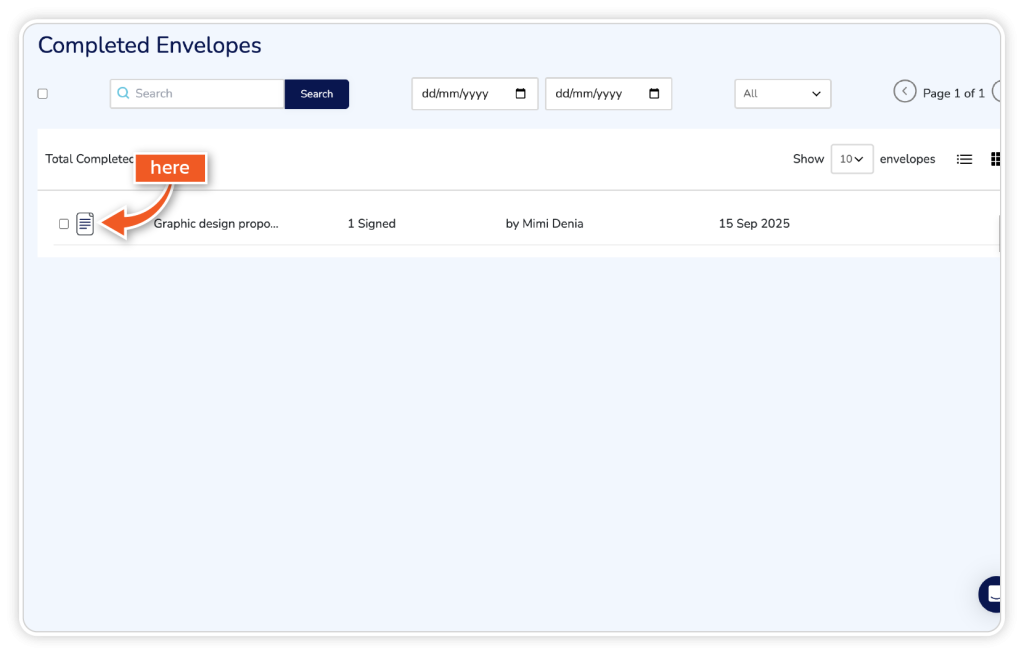Click the 1 Signed status text
Viewport: 1024px width, 655px height.
pyautogui.click(x=371, y=224)
